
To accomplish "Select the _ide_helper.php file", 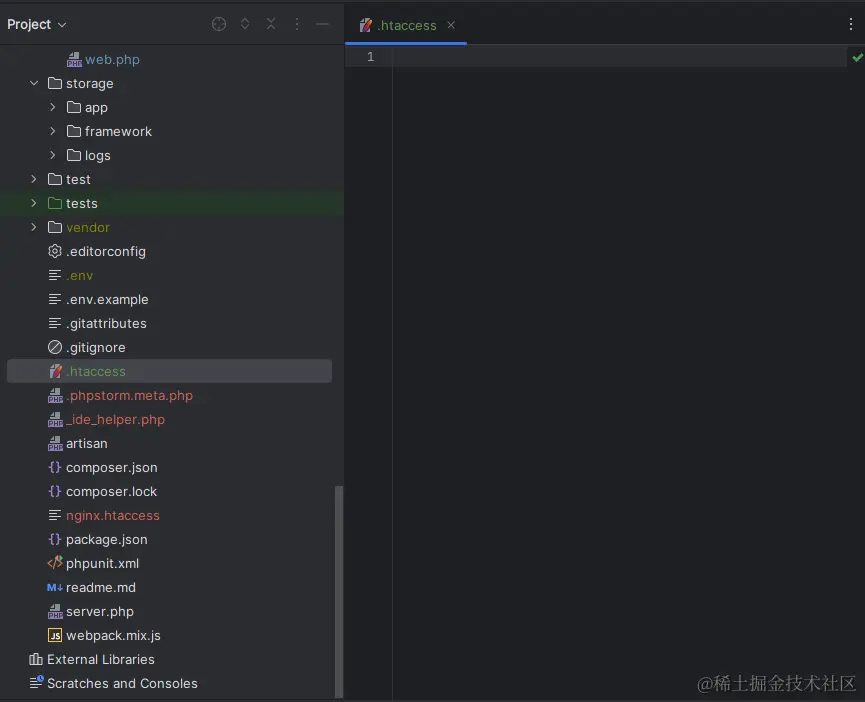I will pos(115,419).
